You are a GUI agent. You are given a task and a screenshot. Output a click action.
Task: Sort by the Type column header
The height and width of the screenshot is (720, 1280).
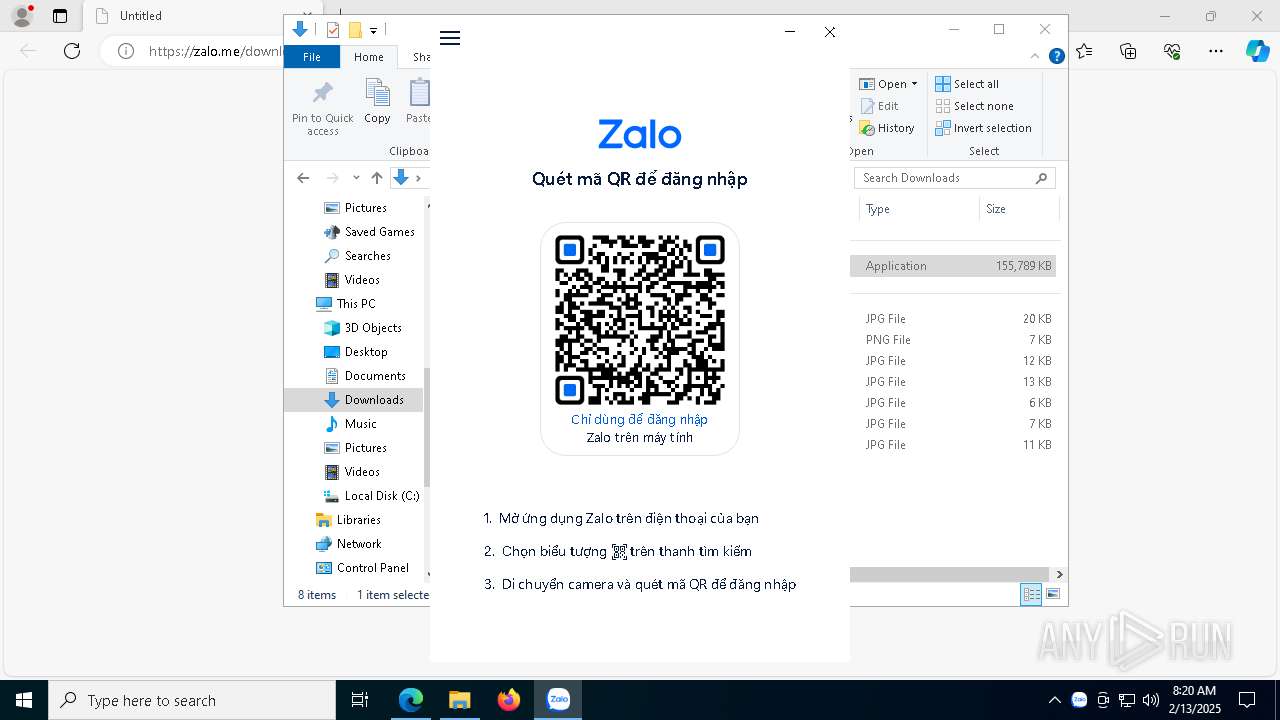pyautogui.click(x=918, y=209)
